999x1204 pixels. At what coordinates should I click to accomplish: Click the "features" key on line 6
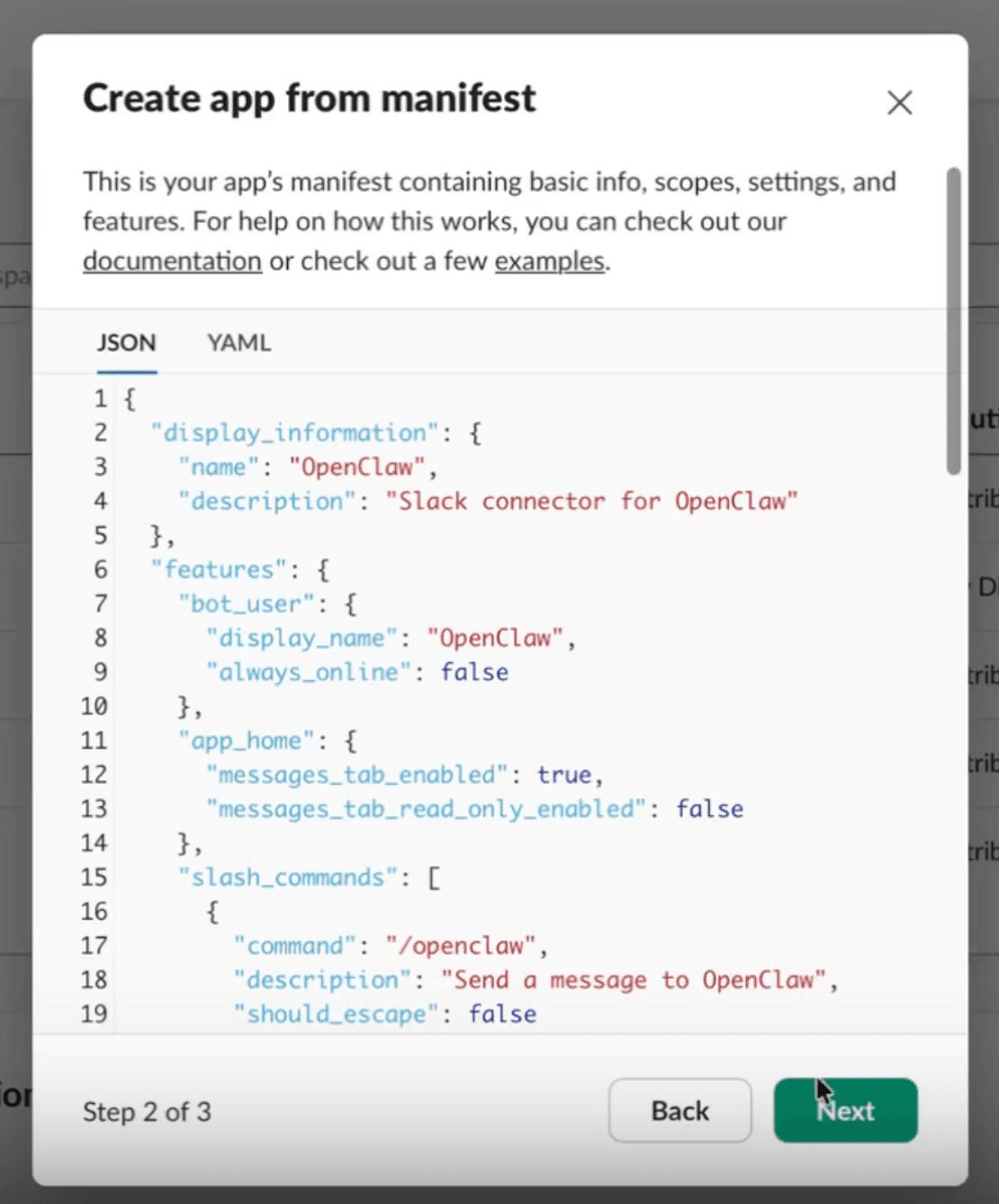[219, 570]
